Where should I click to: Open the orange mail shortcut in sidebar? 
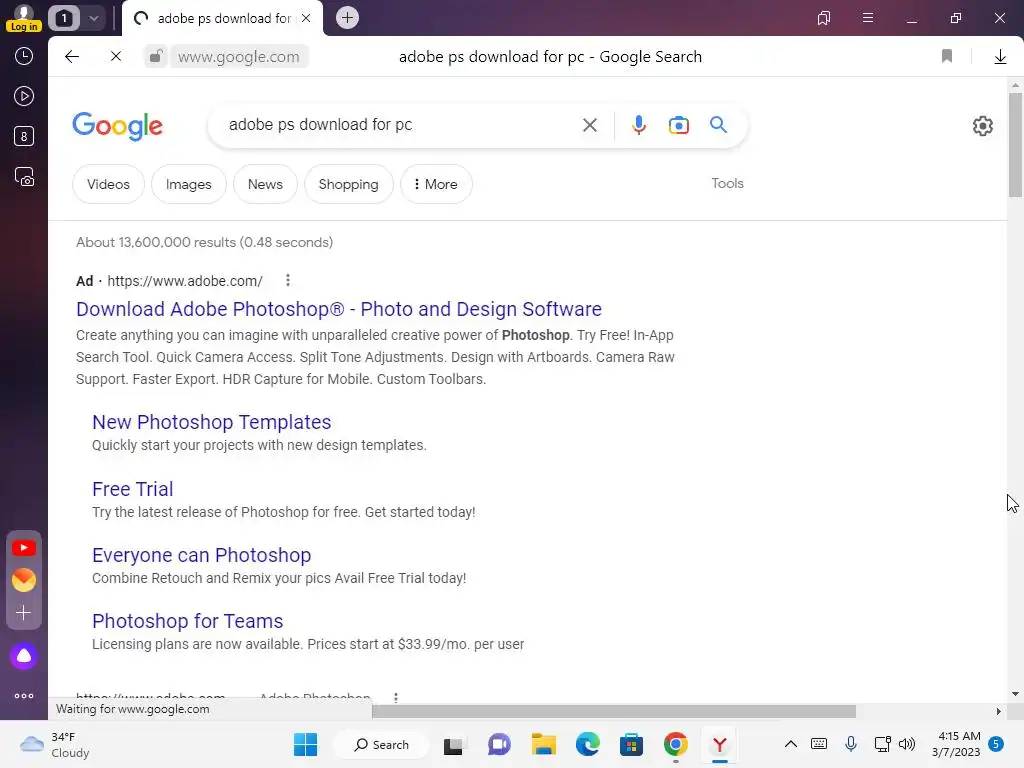tap(24, 580)
